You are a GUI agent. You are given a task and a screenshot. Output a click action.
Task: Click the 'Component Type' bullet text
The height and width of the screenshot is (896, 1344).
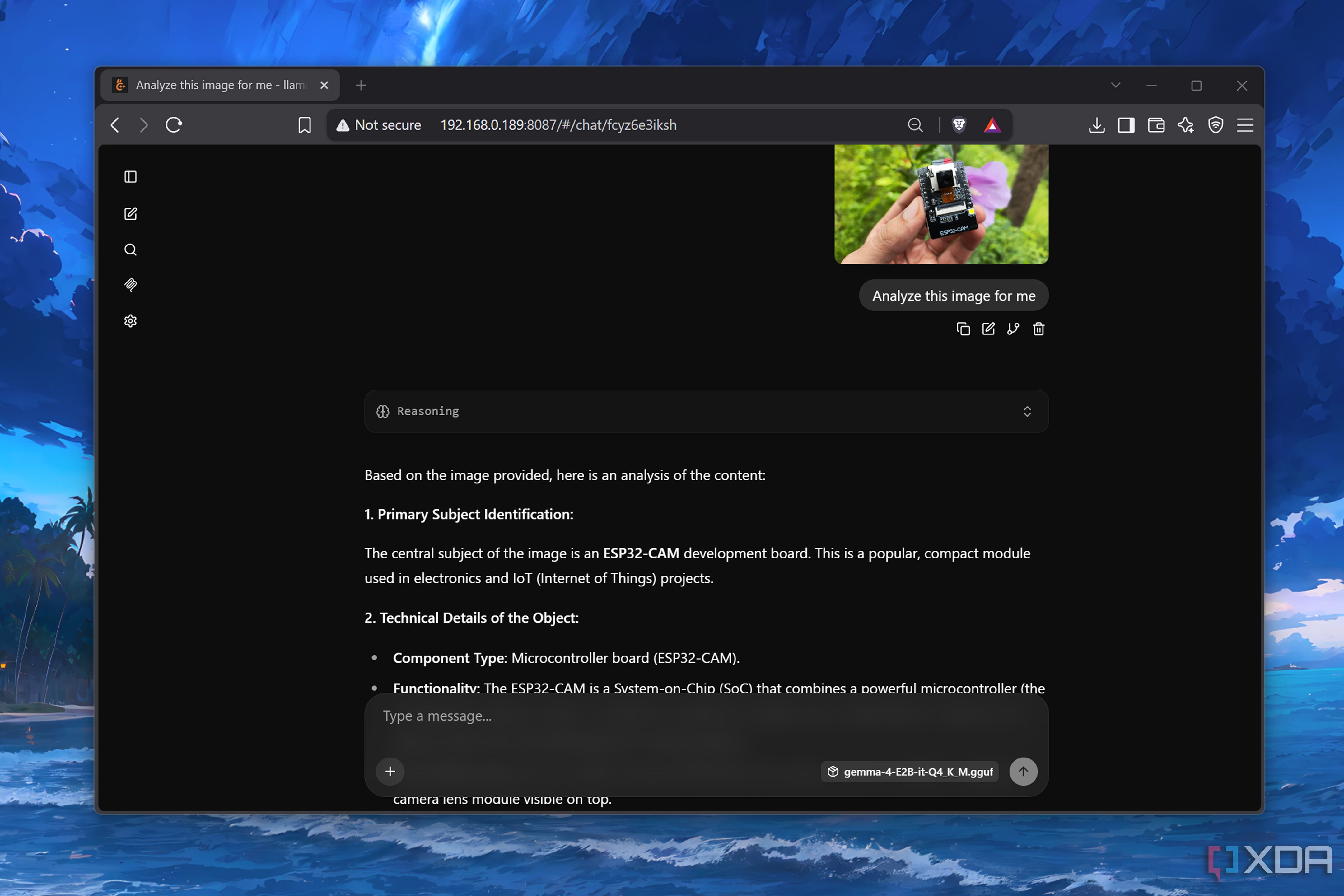click(566, 658)
